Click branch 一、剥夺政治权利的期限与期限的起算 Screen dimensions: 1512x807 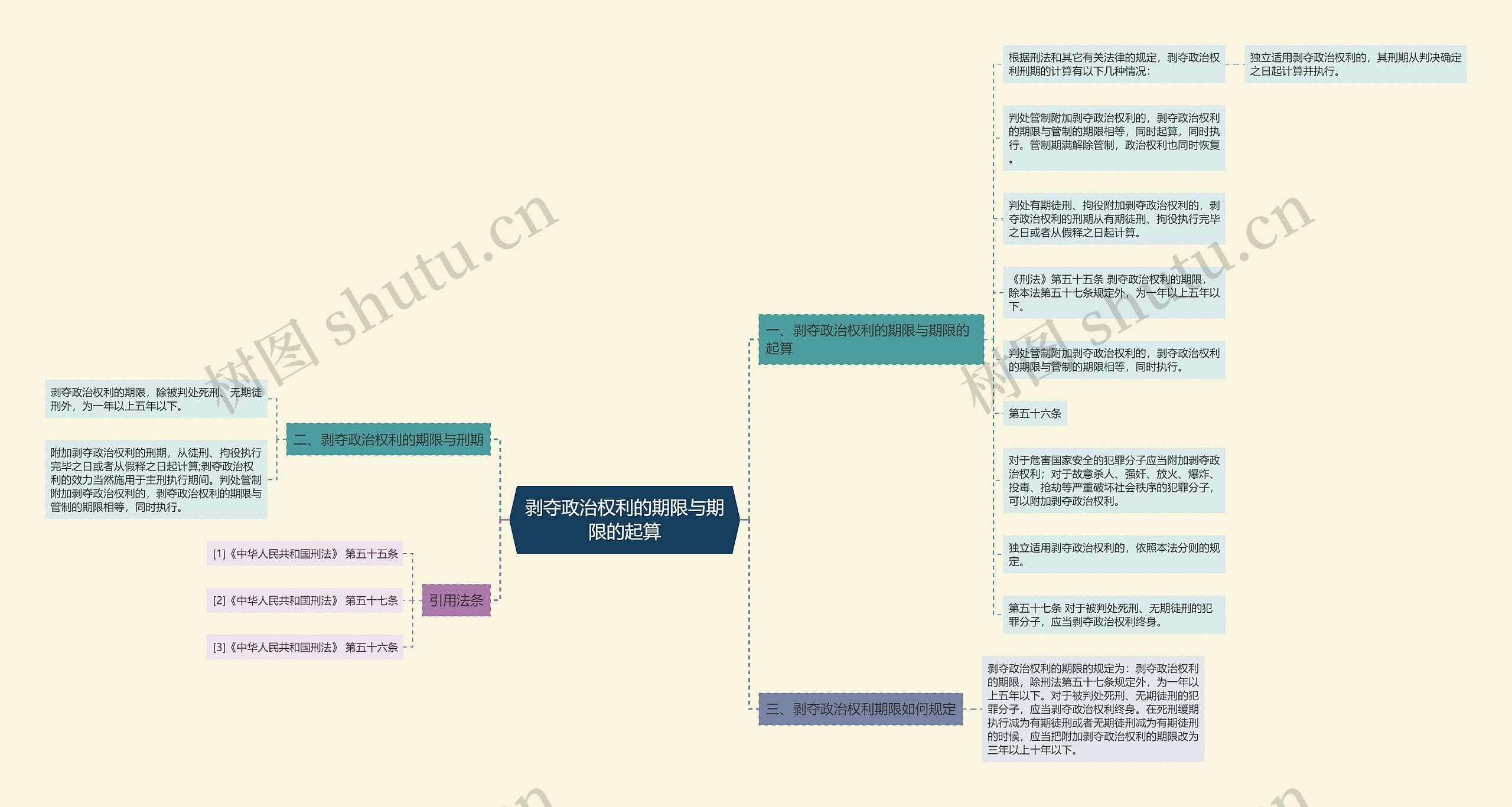coord(871,339)
